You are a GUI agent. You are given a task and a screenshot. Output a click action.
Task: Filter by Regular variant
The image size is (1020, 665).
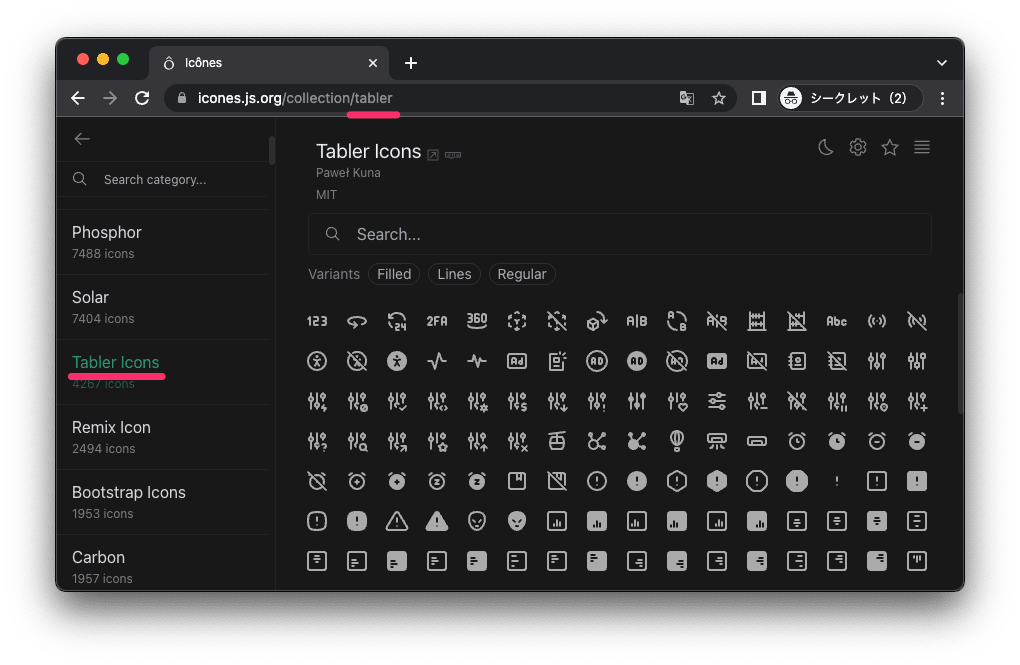(x=522, y=274)
